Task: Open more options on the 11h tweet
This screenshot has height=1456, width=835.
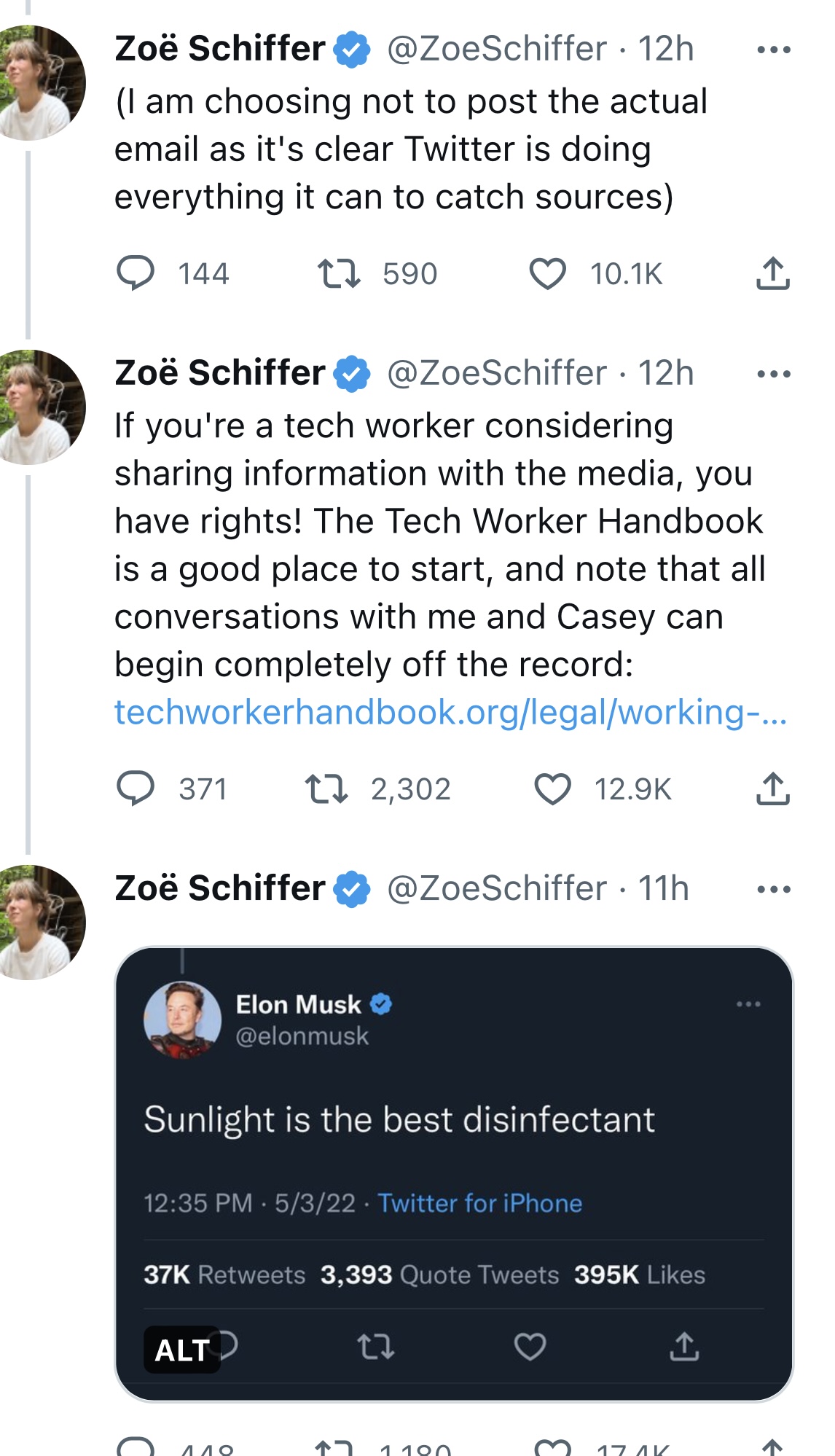Action: coord(774,889)
